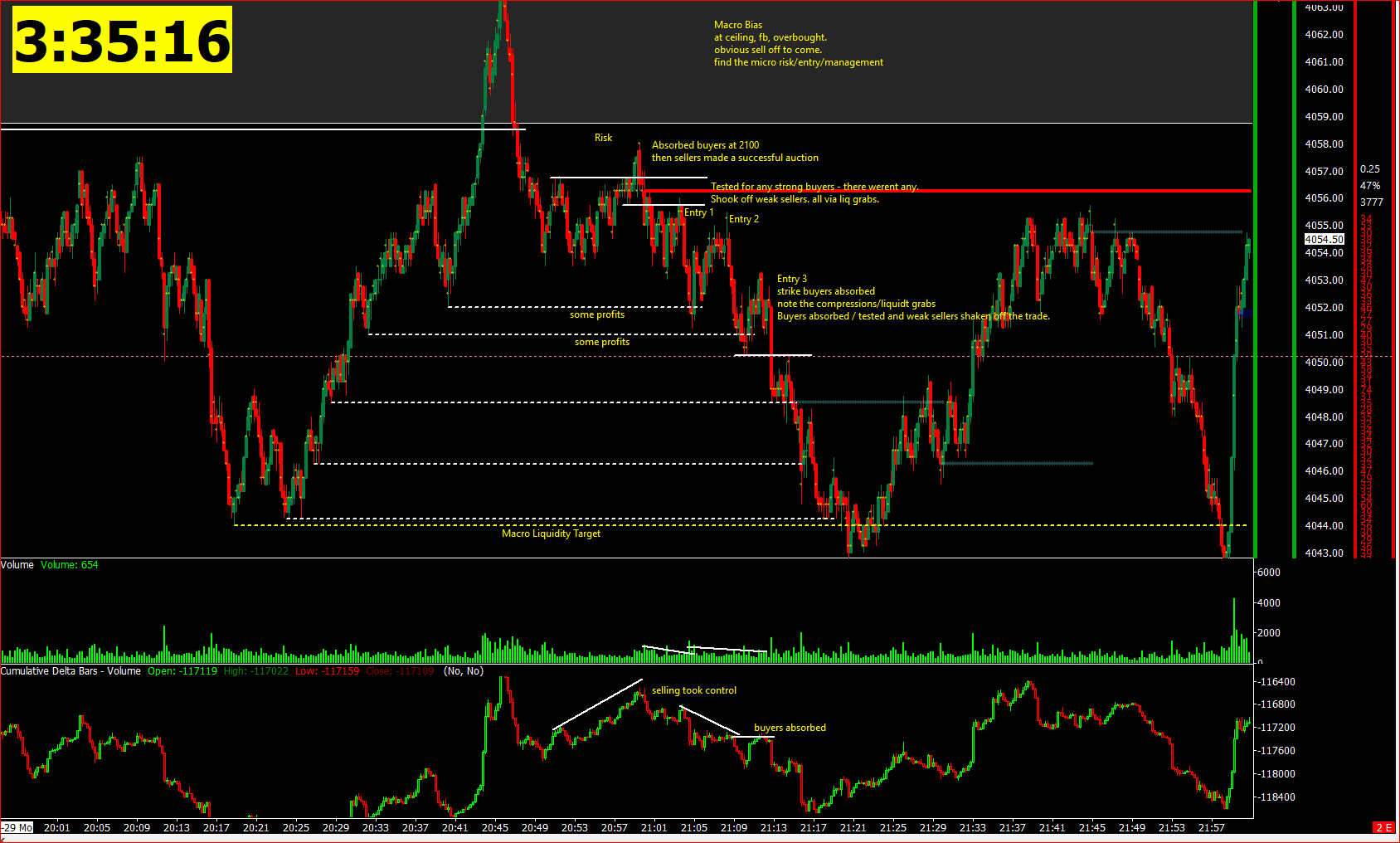Click the 20:45 time axis label
Image resolution: width=1400 pixels, height=843 pixels.
coord(495,827)
